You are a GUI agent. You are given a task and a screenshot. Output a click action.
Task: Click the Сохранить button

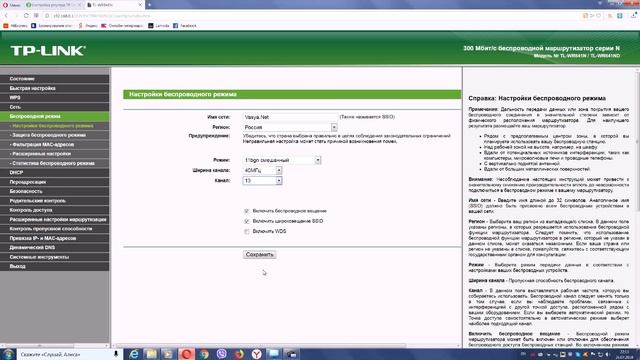260,255
